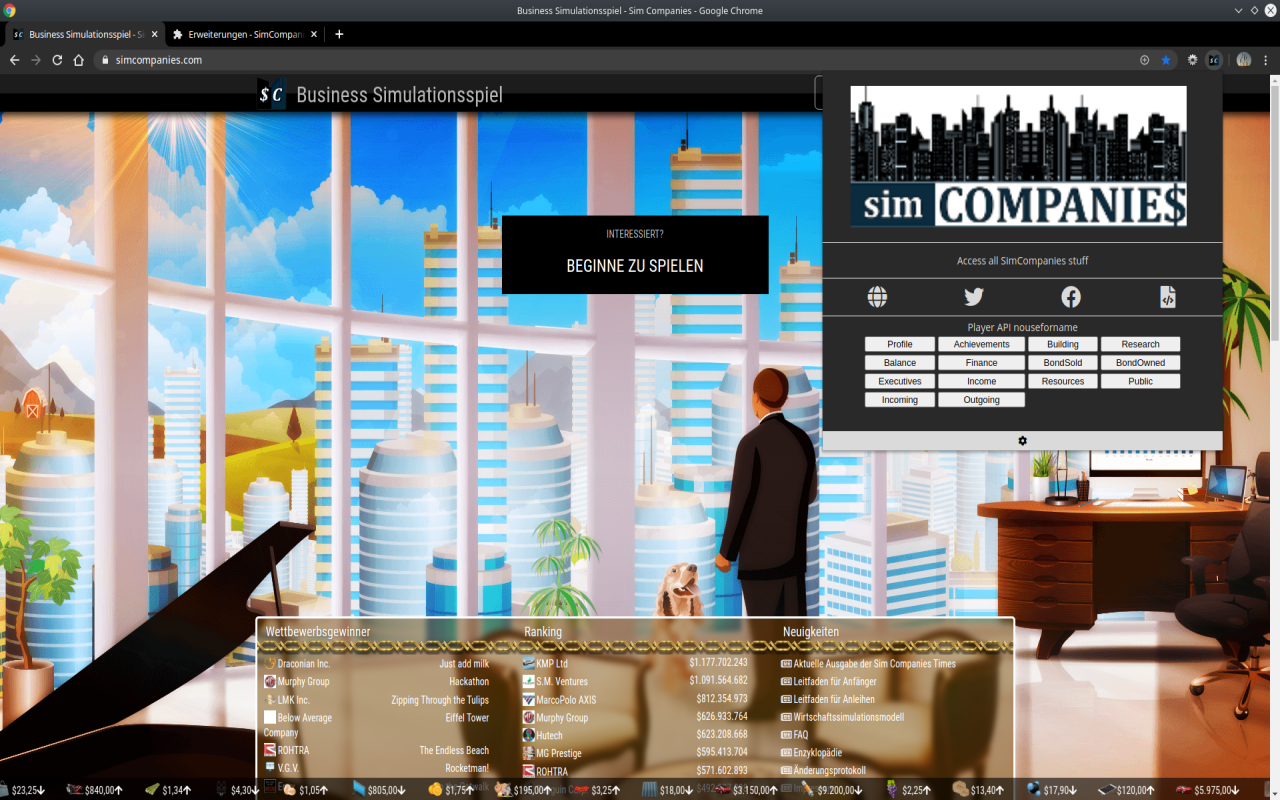The height and width of the screenshot is (800, 1280).
Task: Click the Resources button
Action: [1063, 381]
